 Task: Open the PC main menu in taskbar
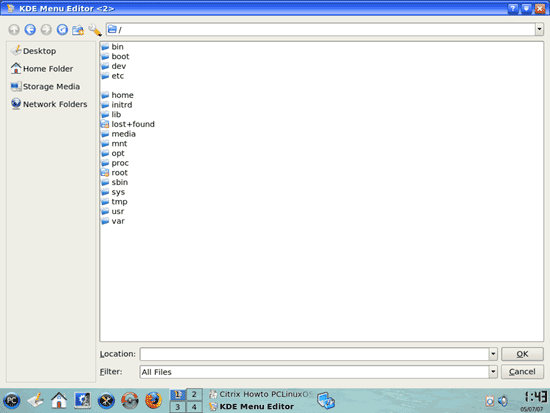12,401
